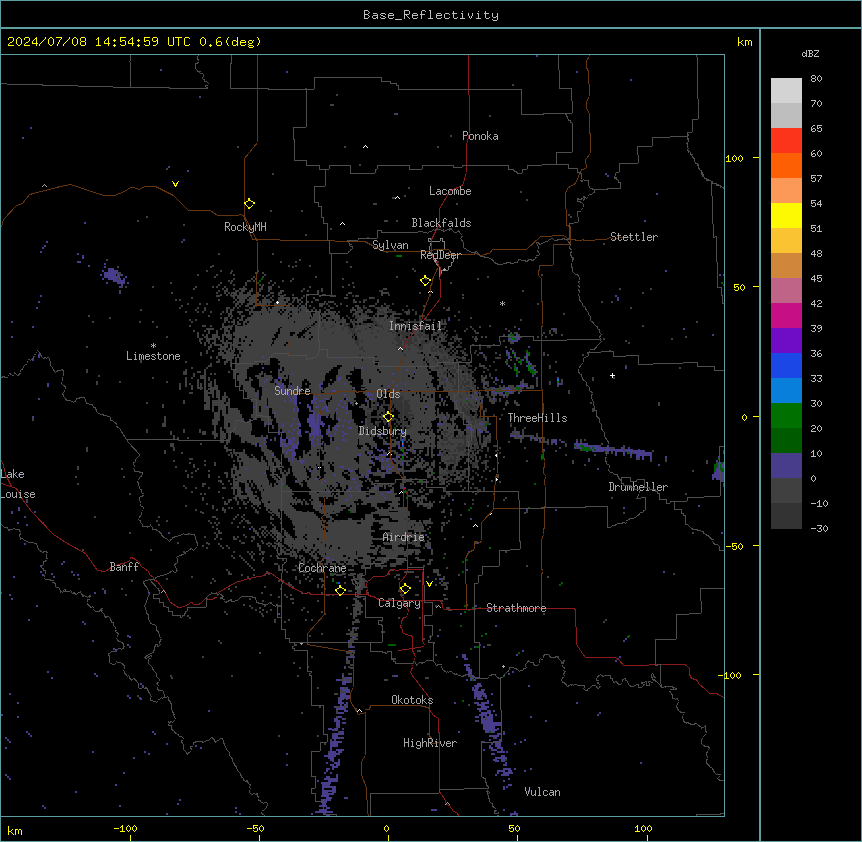This screenshot has width=862, height=842.
Task: Select the orange 57-60 dBZ legend swatch
Action: (x=786, y=165)
